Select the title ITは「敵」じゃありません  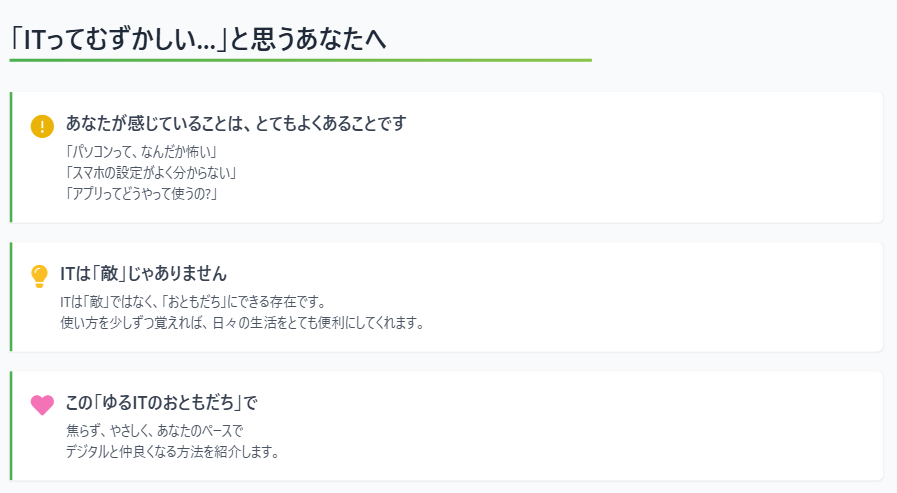tap(143, 273)
